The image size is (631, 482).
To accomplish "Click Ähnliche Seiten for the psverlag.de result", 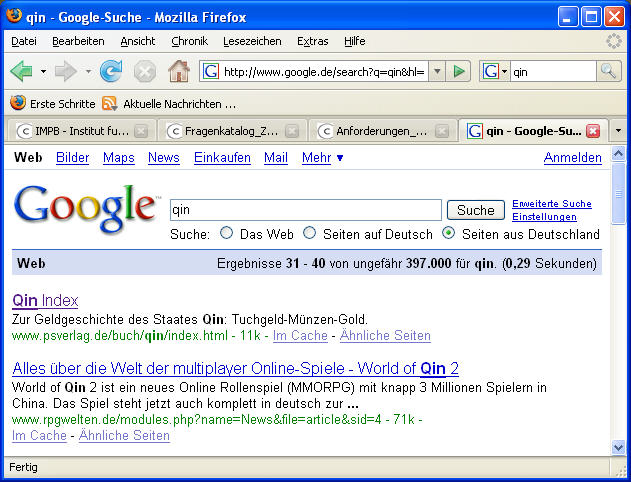I will 385,335.
